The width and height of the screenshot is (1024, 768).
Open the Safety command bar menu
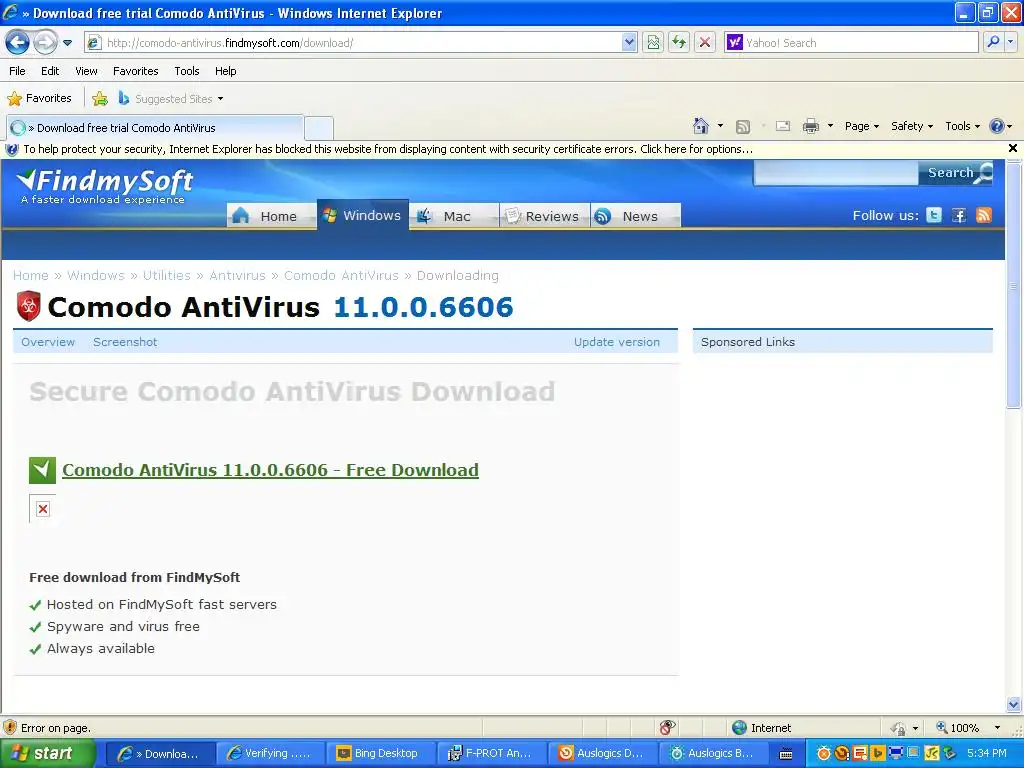(912, 126)
